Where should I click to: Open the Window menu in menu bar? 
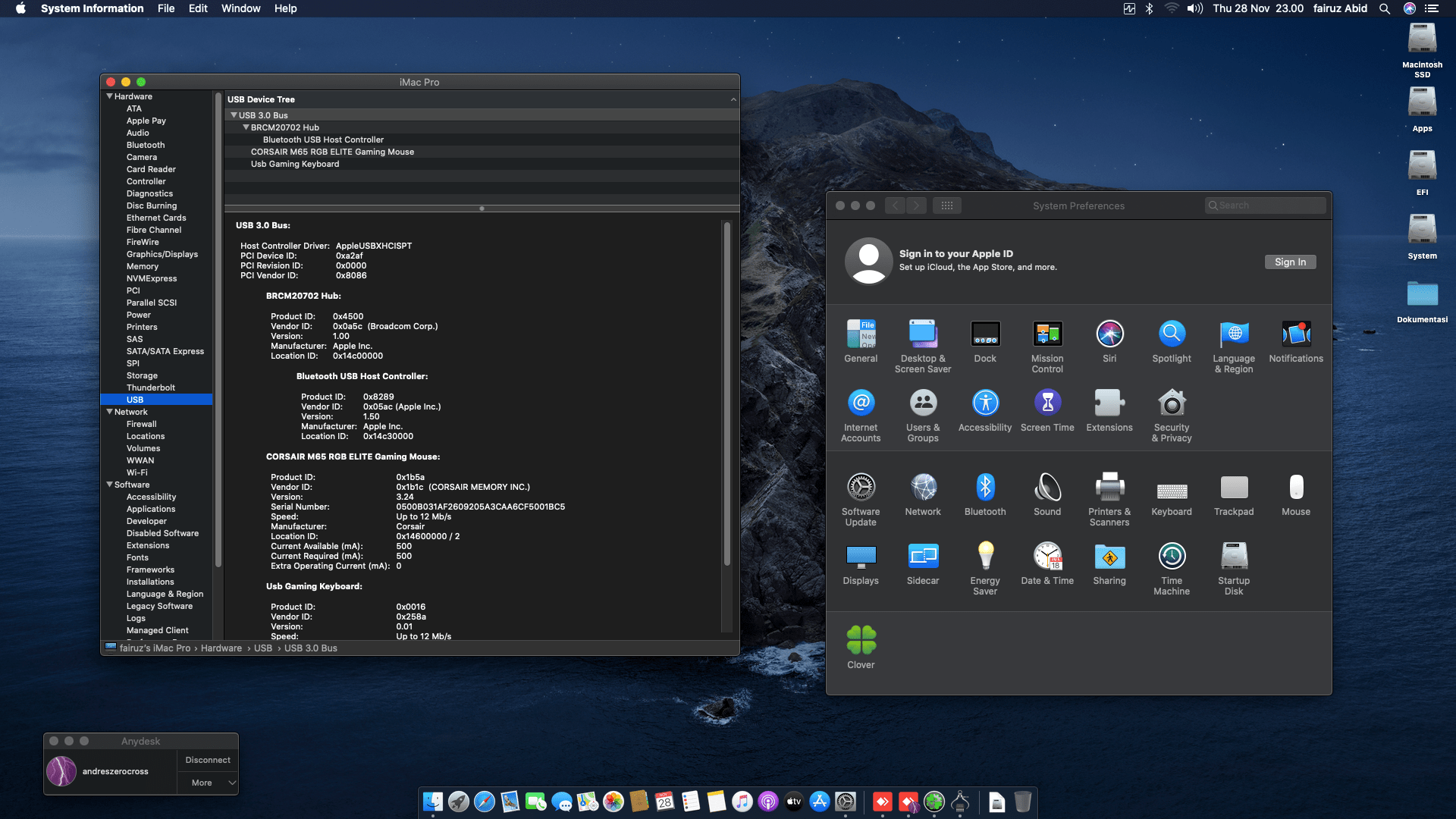tap(240, 8)
